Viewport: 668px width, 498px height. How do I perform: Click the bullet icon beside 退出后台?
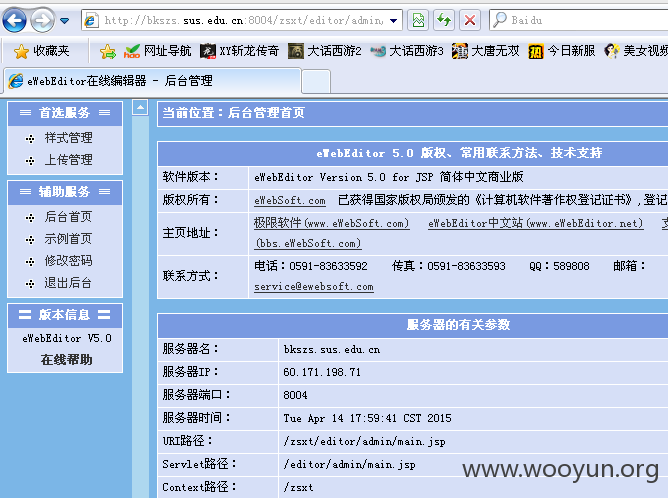30,284
